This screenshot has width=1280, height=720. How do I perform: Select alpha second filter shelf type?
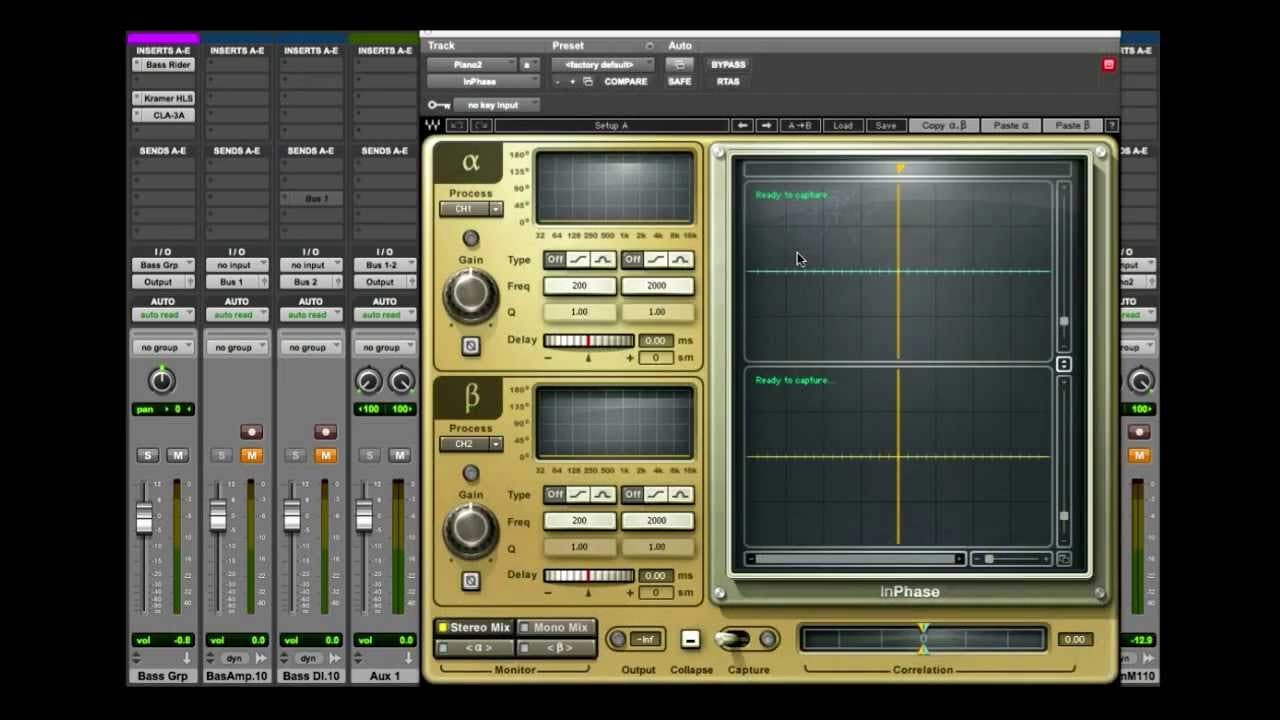656,260
